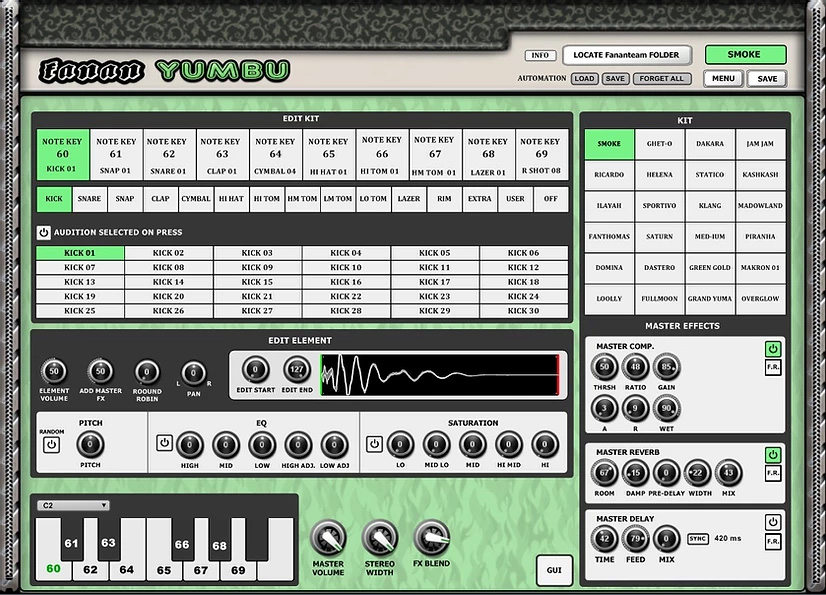
Task: Click the Saturation Hi Mid knob
Action: point(508,445)
